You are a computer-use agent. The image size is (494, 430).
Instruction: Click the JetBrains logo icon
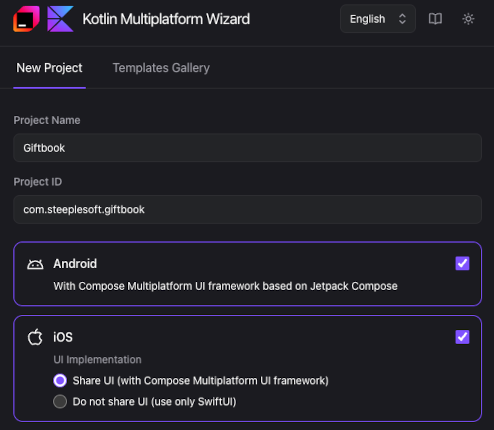point(26,19)
